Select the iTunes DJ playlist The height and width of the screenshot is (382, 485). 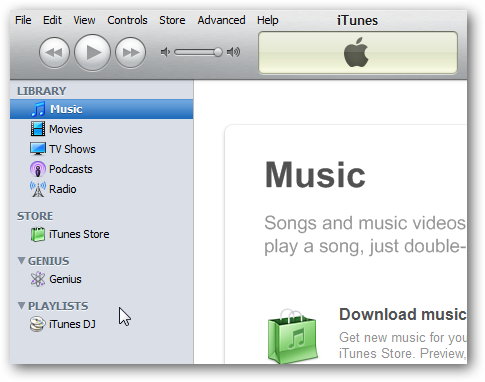tap(101, 324)
